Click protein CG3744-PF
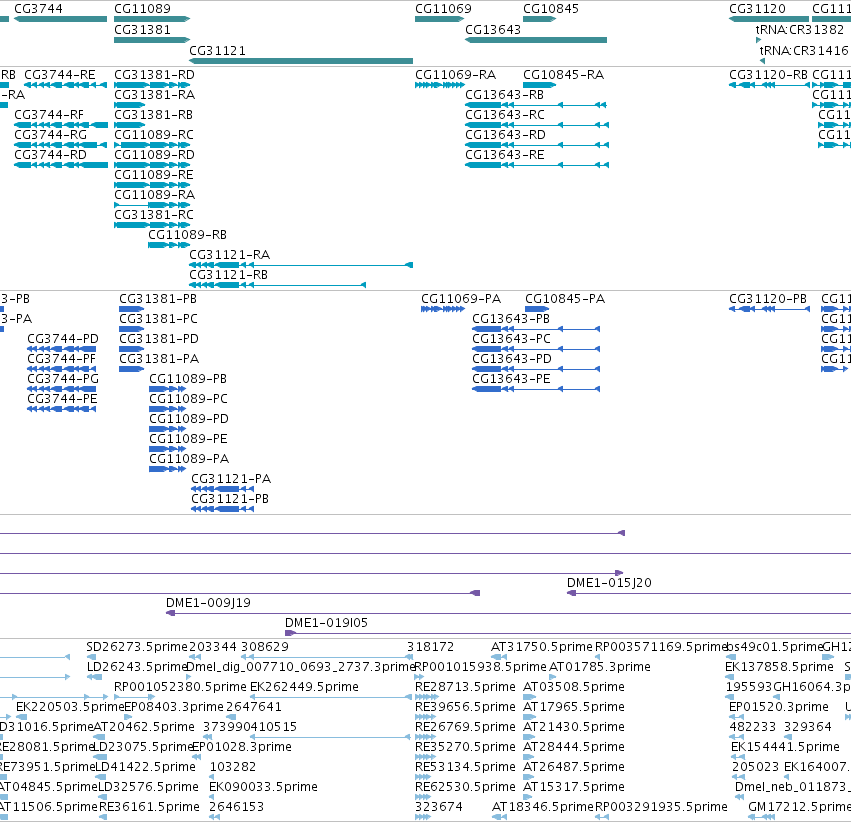The width and height of the screenshot is (851, 822). point(61,369)
